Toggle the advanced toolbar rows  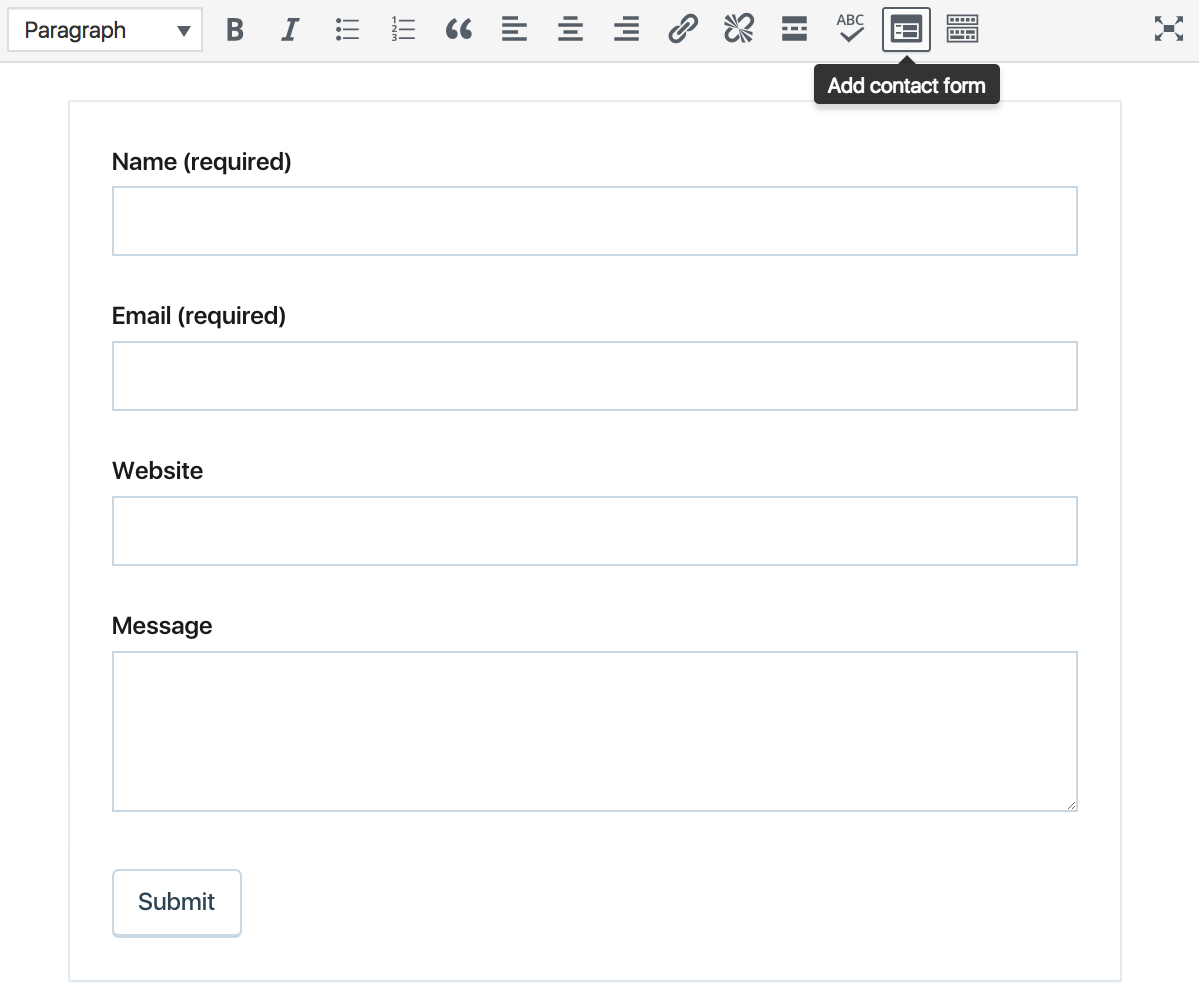click(962, 30)
